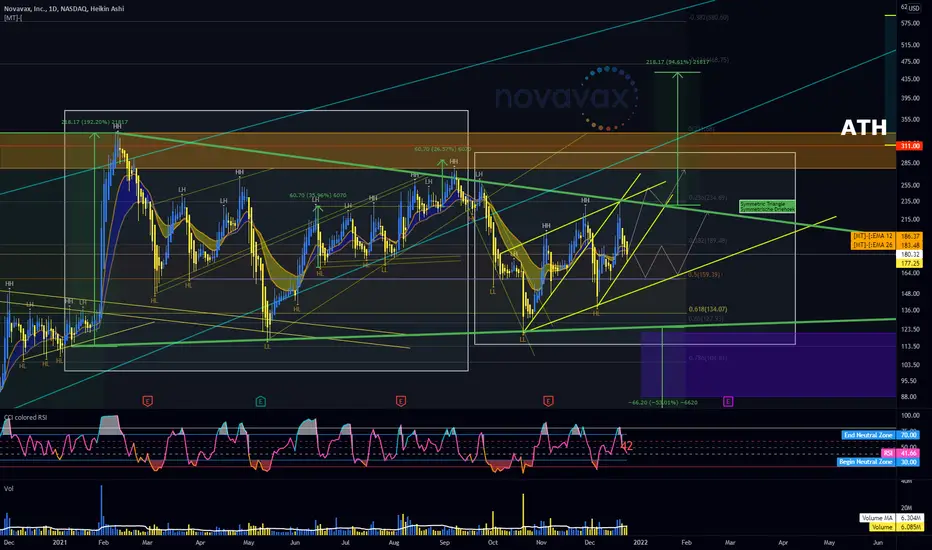Open the USD currency selector
This screenshot has width=932, height=550.
[914, 8]
